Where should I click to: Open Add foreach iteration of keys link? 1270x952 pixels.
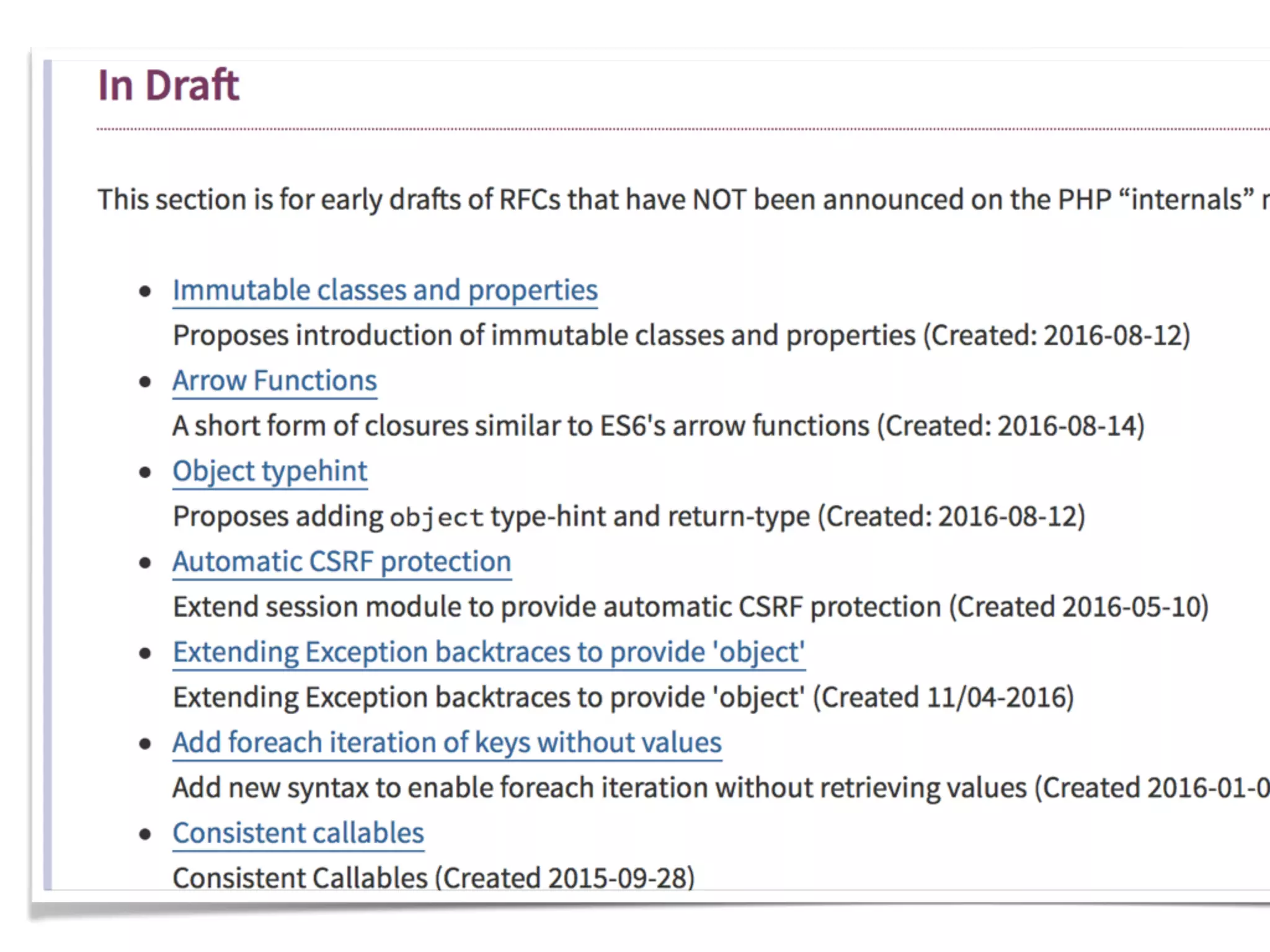pyautogui.click(x=447, y=743)
